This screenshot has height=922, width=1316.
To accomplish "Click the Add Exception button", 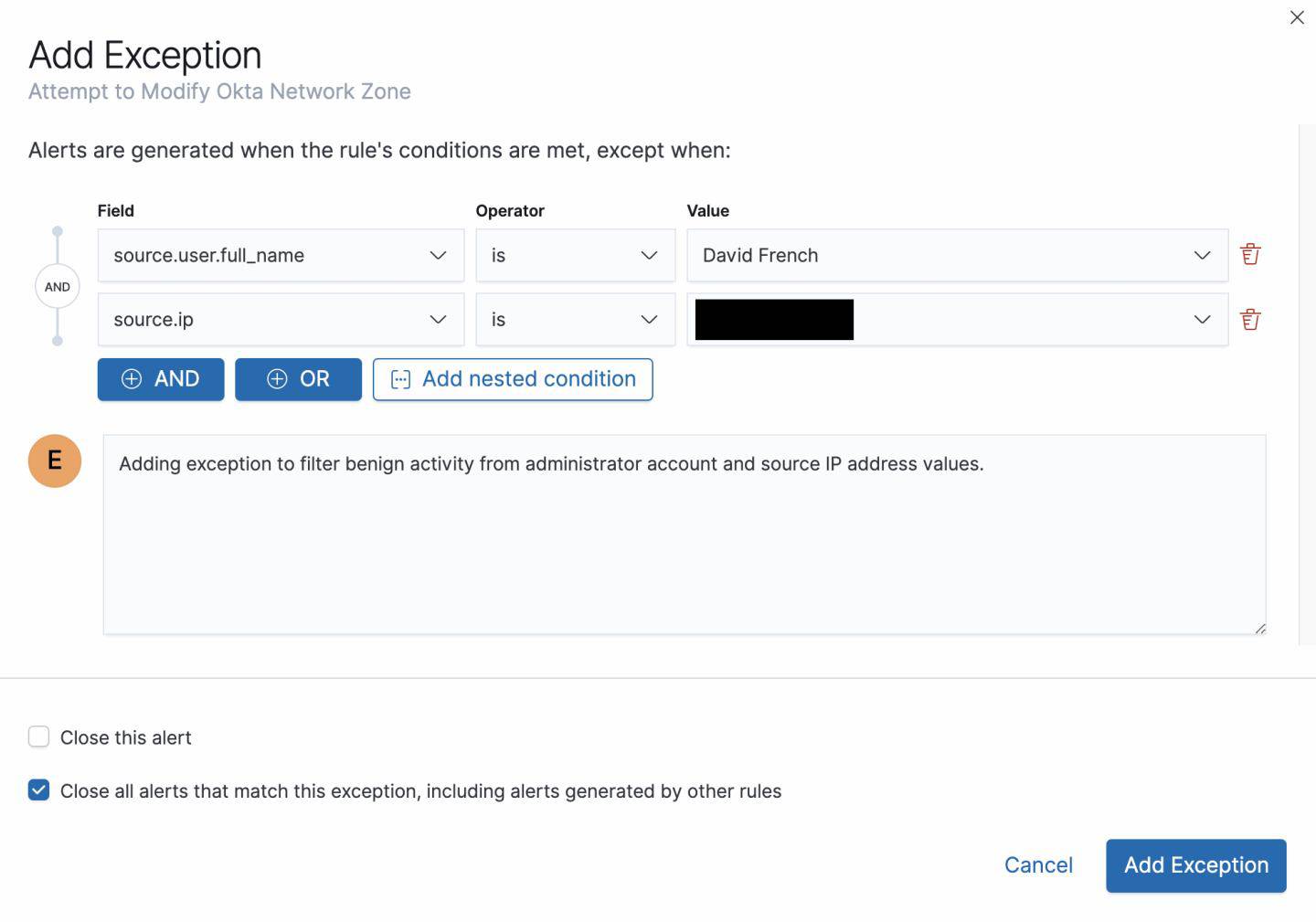I will (x=1195, y=865).
